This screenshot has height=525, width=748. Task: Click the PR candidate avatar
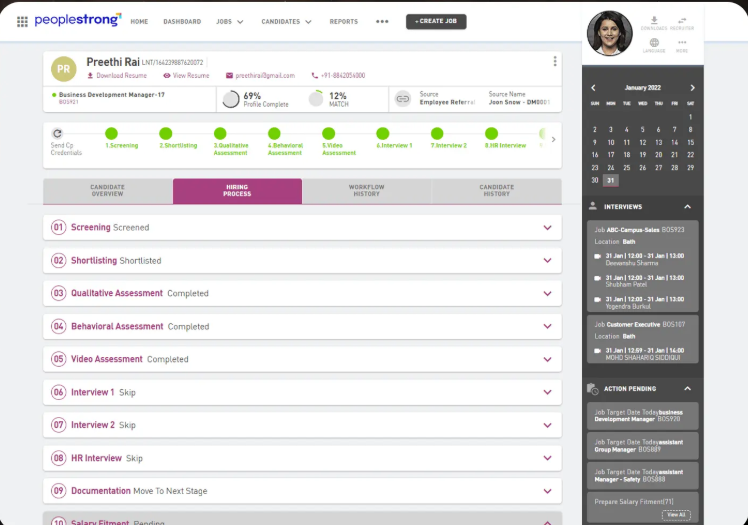[x=63, y=69]
